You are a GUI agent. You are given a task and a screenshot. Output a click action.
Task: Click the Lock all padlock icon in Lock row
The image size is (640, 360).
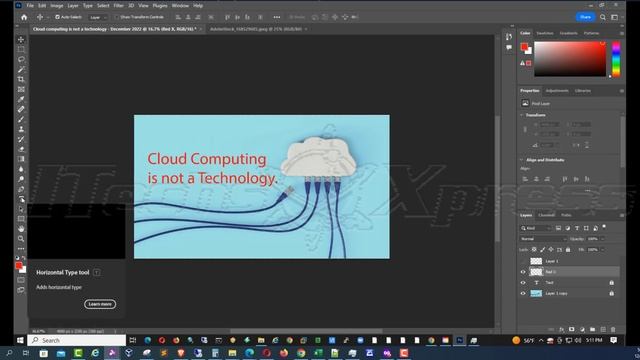pyautogui.click(x=568, y=249)
